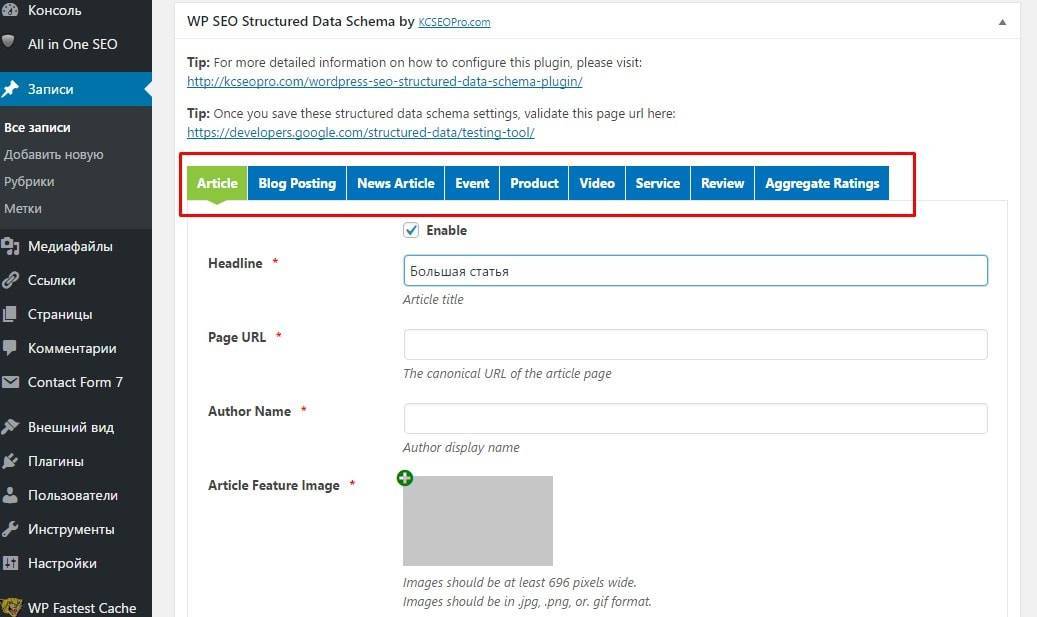Choose Добавить новую in the sidebar
Viewport: 1037px width, 617px height.
(54, 155)
